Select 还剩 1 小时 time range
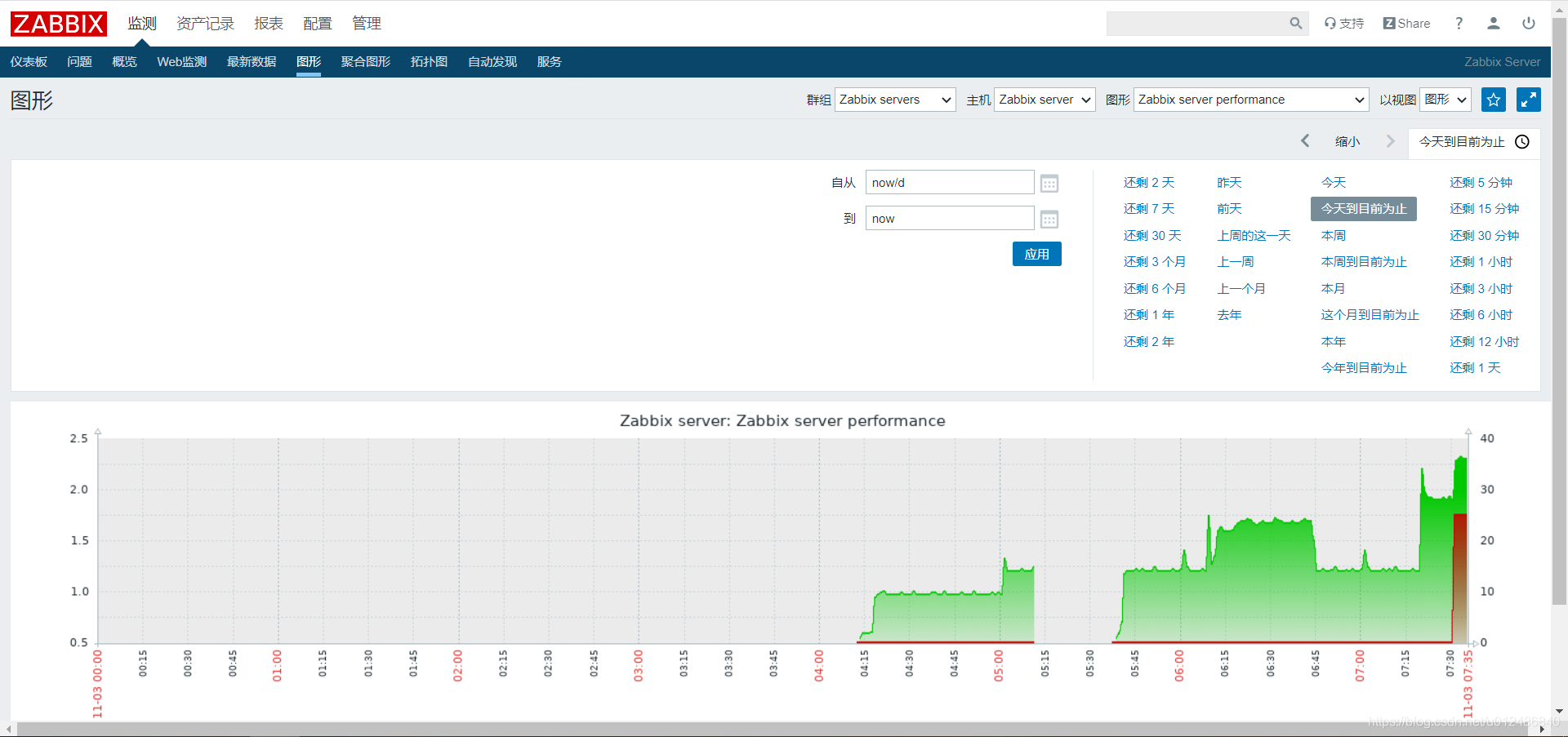 click(1481, 262)
